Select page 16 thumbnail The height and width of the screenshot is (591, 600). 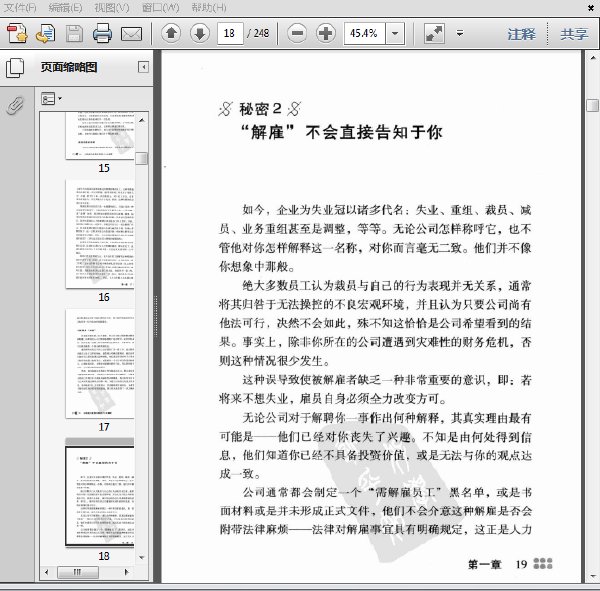click(100, 234)
